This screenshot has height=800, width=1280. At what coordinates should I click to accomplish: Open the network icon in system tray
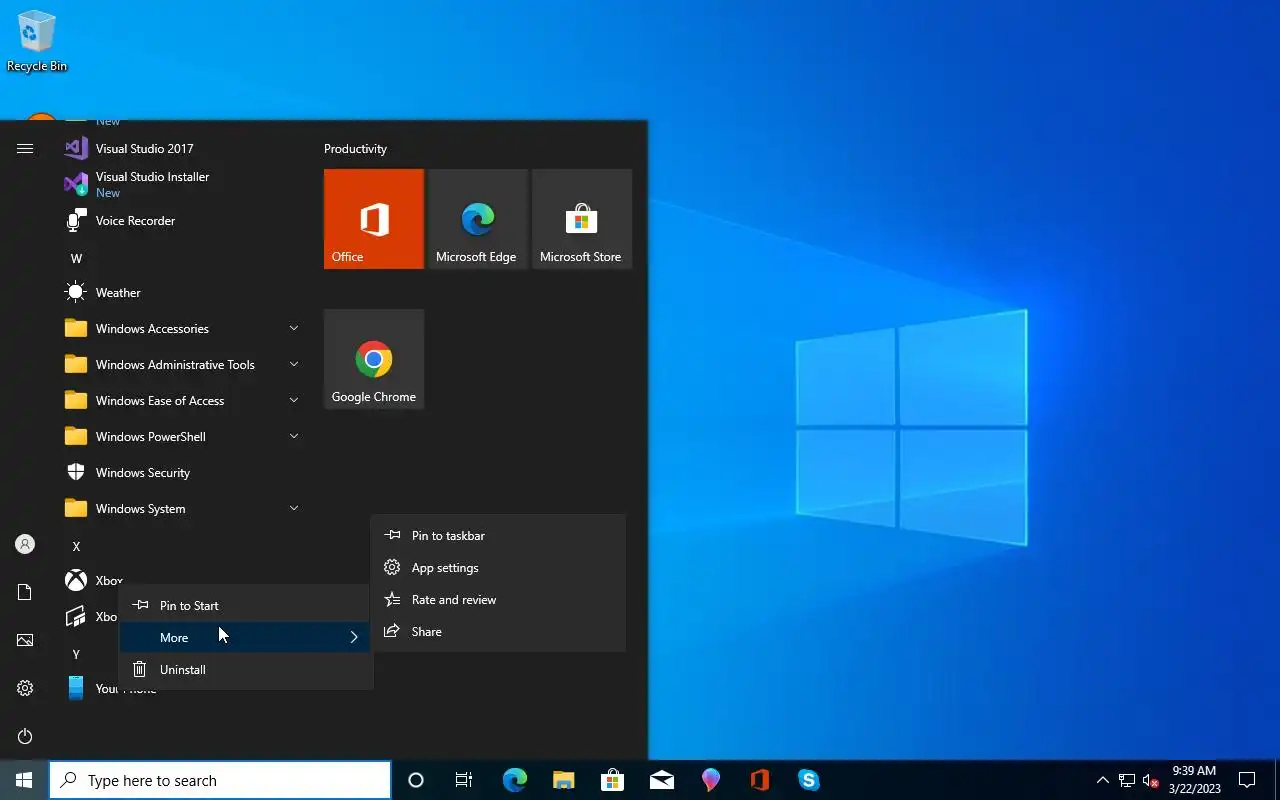[x=1126, y=780]
